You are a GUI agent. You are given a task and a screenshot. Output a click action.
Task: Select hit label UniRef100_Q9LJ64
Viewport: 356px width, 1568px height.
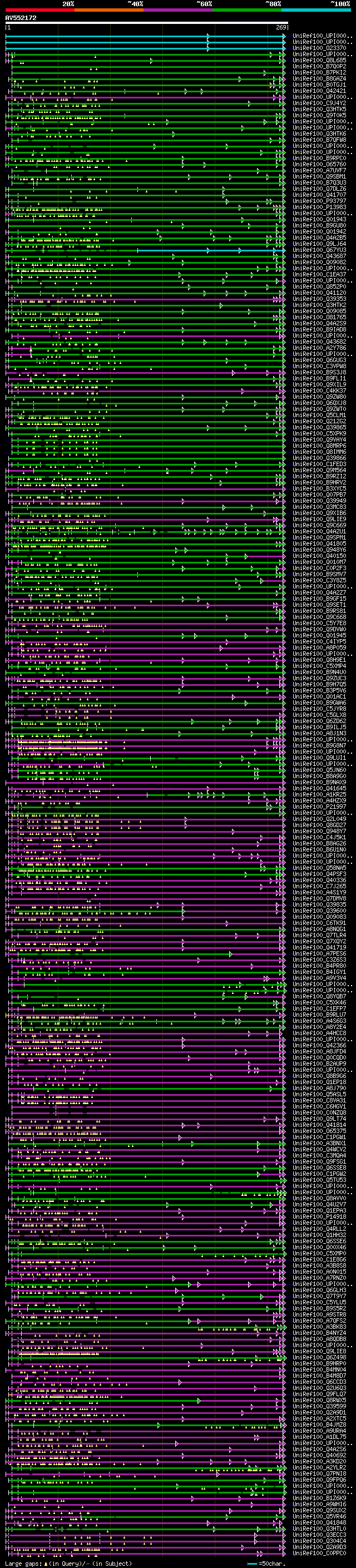coord(319,244)
